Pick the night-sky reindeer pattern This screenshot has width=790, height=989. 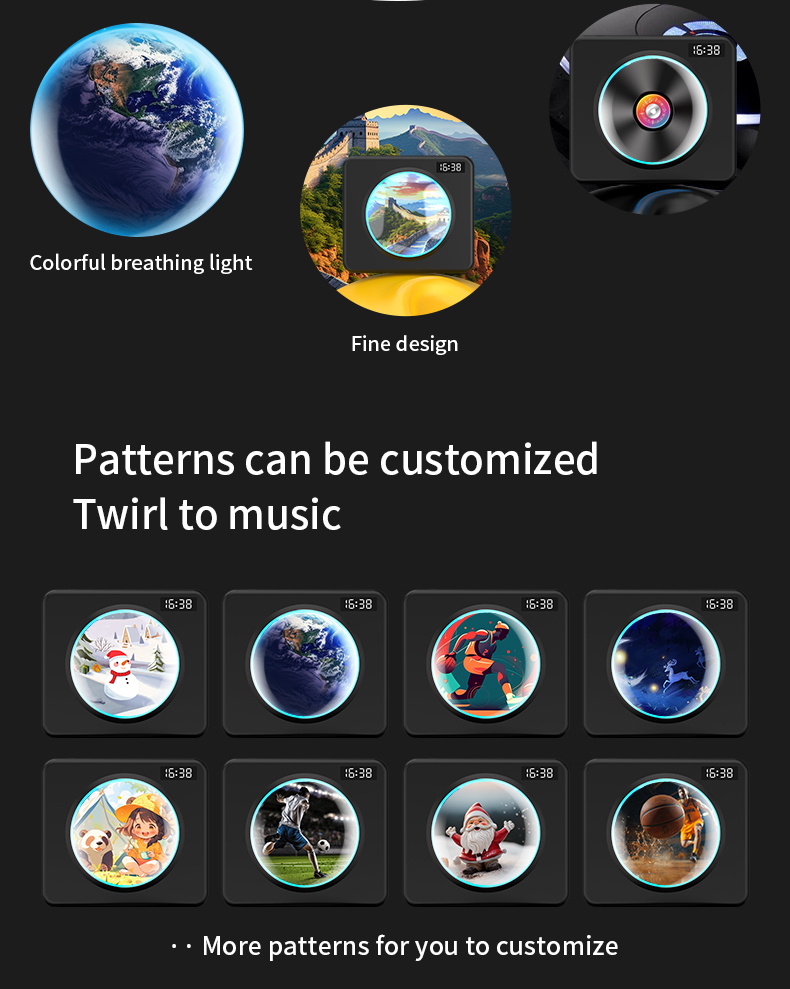tap(666, 663)
